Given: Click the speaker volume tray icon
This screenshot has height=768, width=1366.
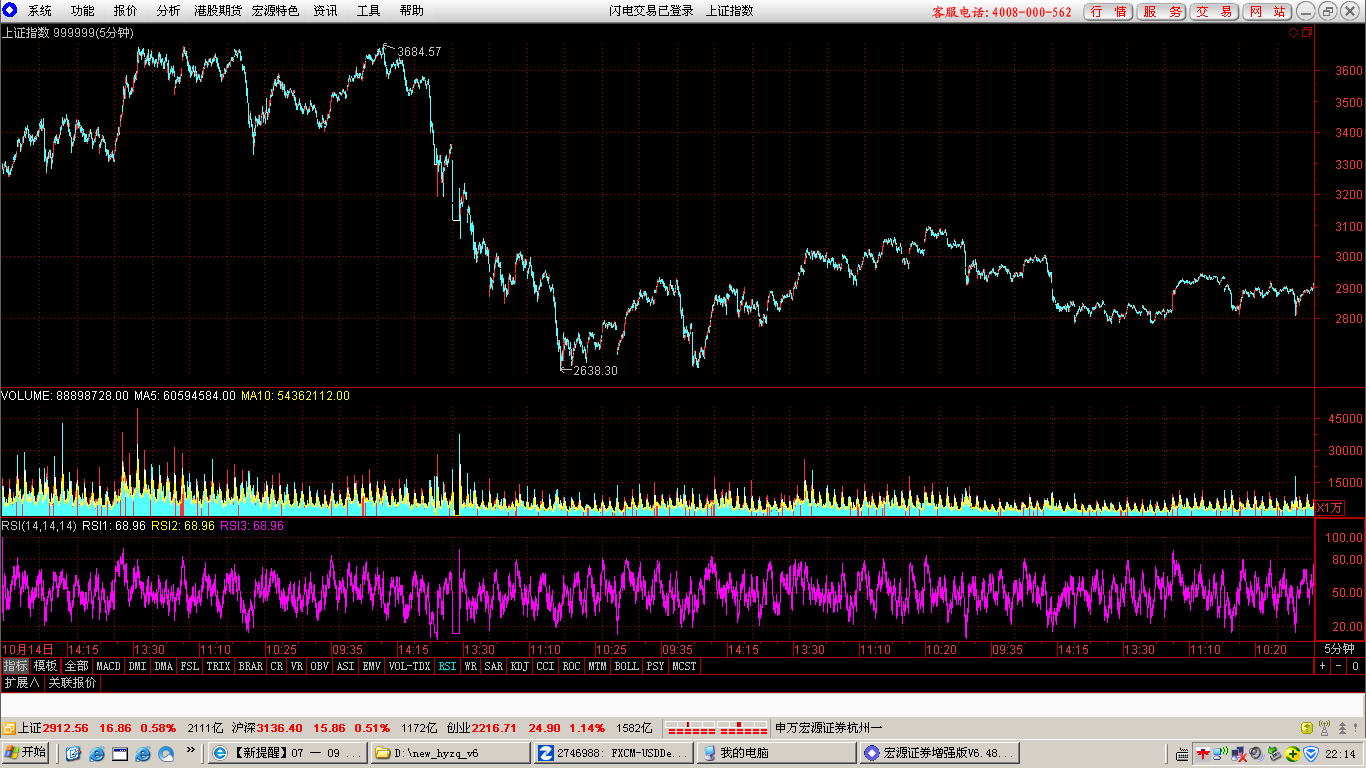Looking at the screenshot, I should pos(1257,753).
